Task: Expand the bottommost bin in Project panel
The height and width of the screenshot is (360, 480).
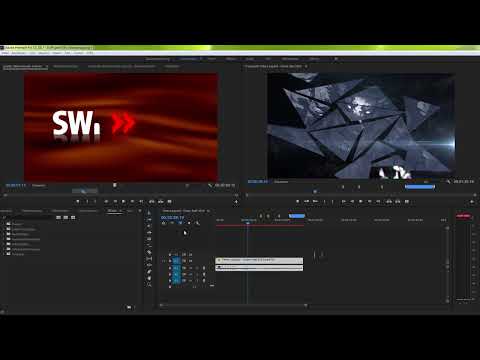Action: (x=4, y=254)
